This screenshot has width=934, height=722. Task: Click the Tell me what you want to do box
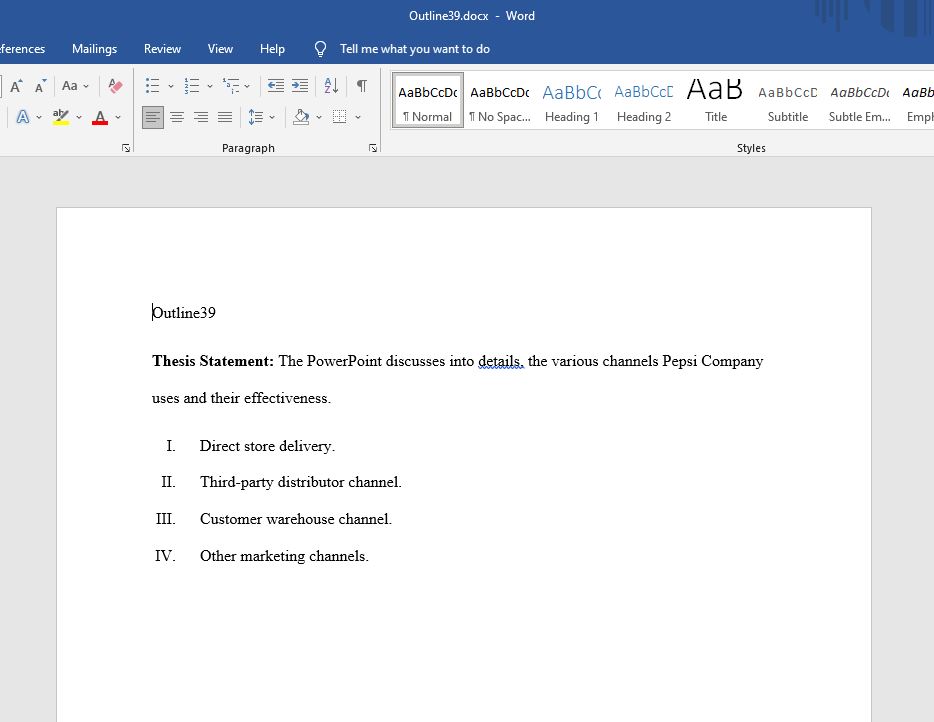click(x=415, y=49)
